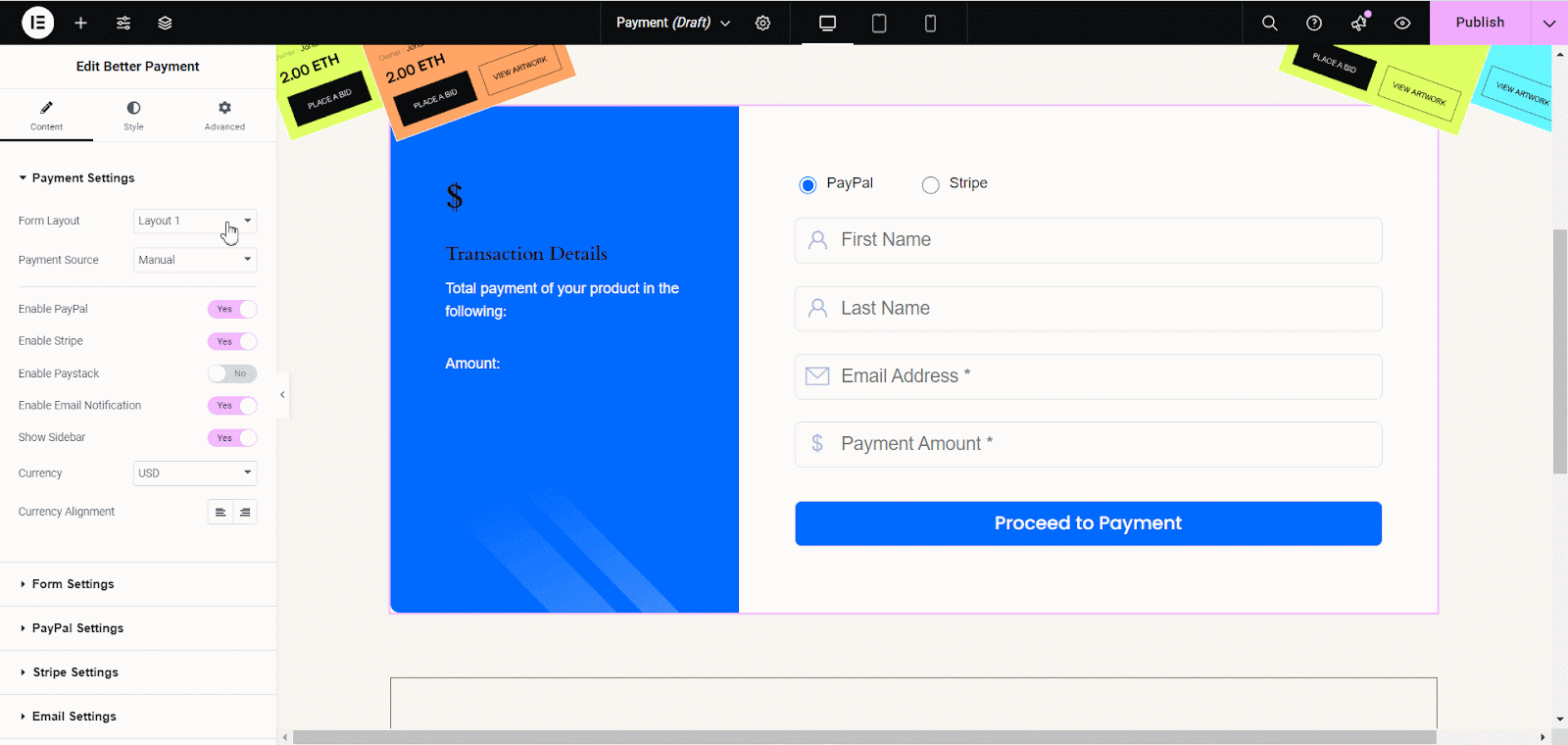Open the Advanced tab
The width and height of the screenshot is (1568, 745).
tap(224, 115)
